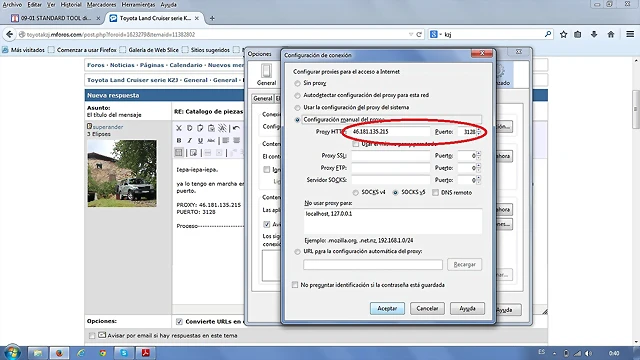Click the 'No usar proxy para' text area
The width and height of the screenshot is (640, 360).
pyautogui.click(x=393, y=221)
